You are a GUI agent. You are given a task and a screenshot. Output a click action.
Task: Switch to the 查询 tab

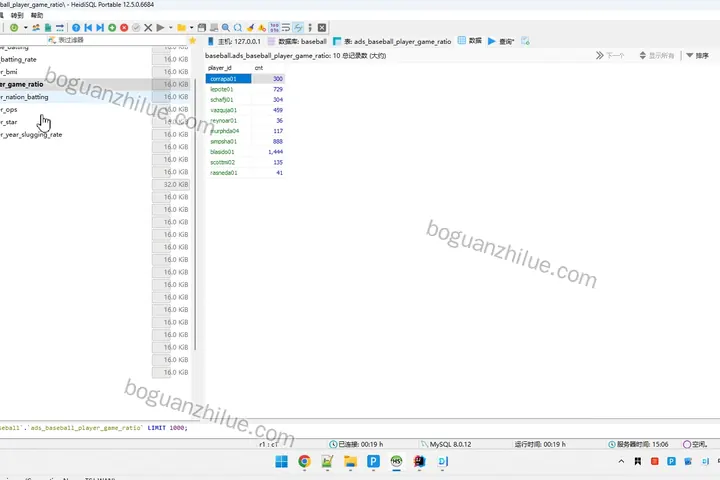point(501,41)
